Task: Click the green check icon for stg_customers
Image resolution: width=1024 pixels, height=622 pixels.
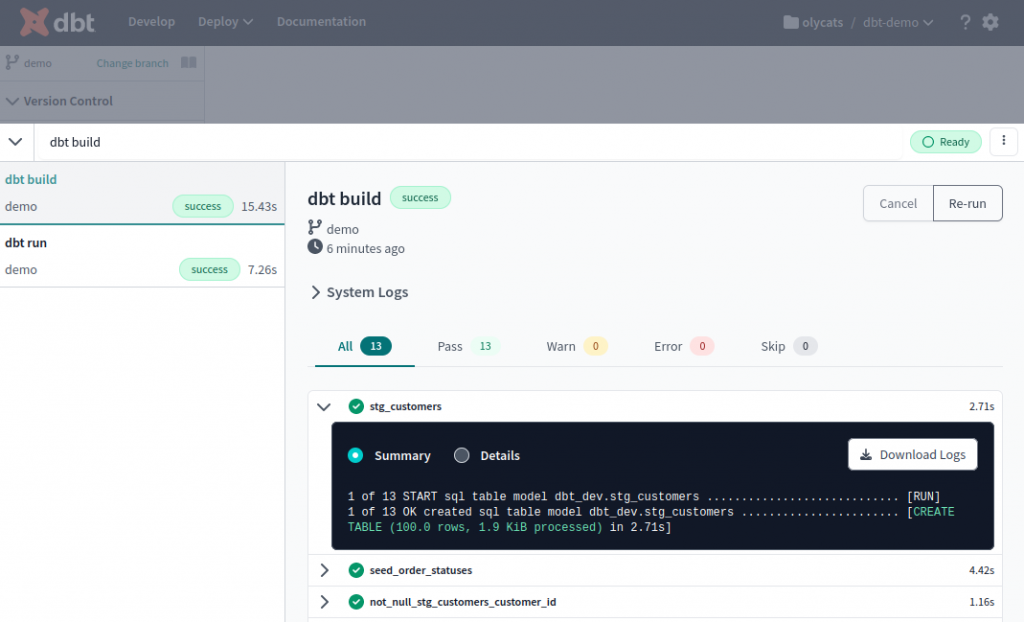Action: [x=356, y=406]
